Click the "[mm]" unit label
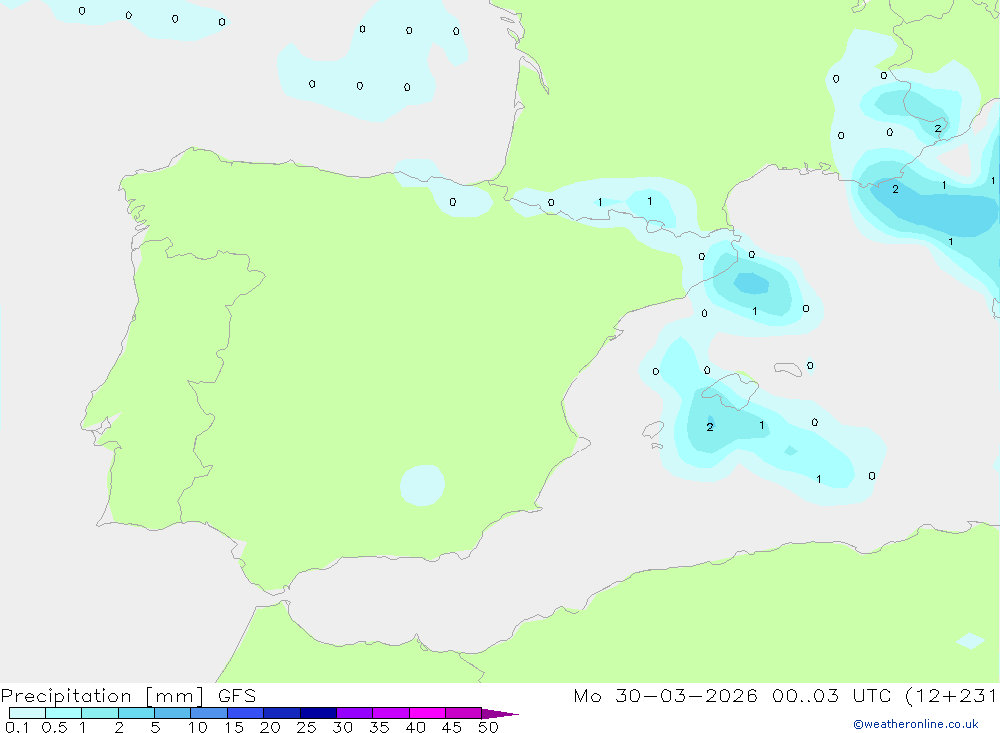This screenshot has width=1000, height=733. [x=175, y=696]
